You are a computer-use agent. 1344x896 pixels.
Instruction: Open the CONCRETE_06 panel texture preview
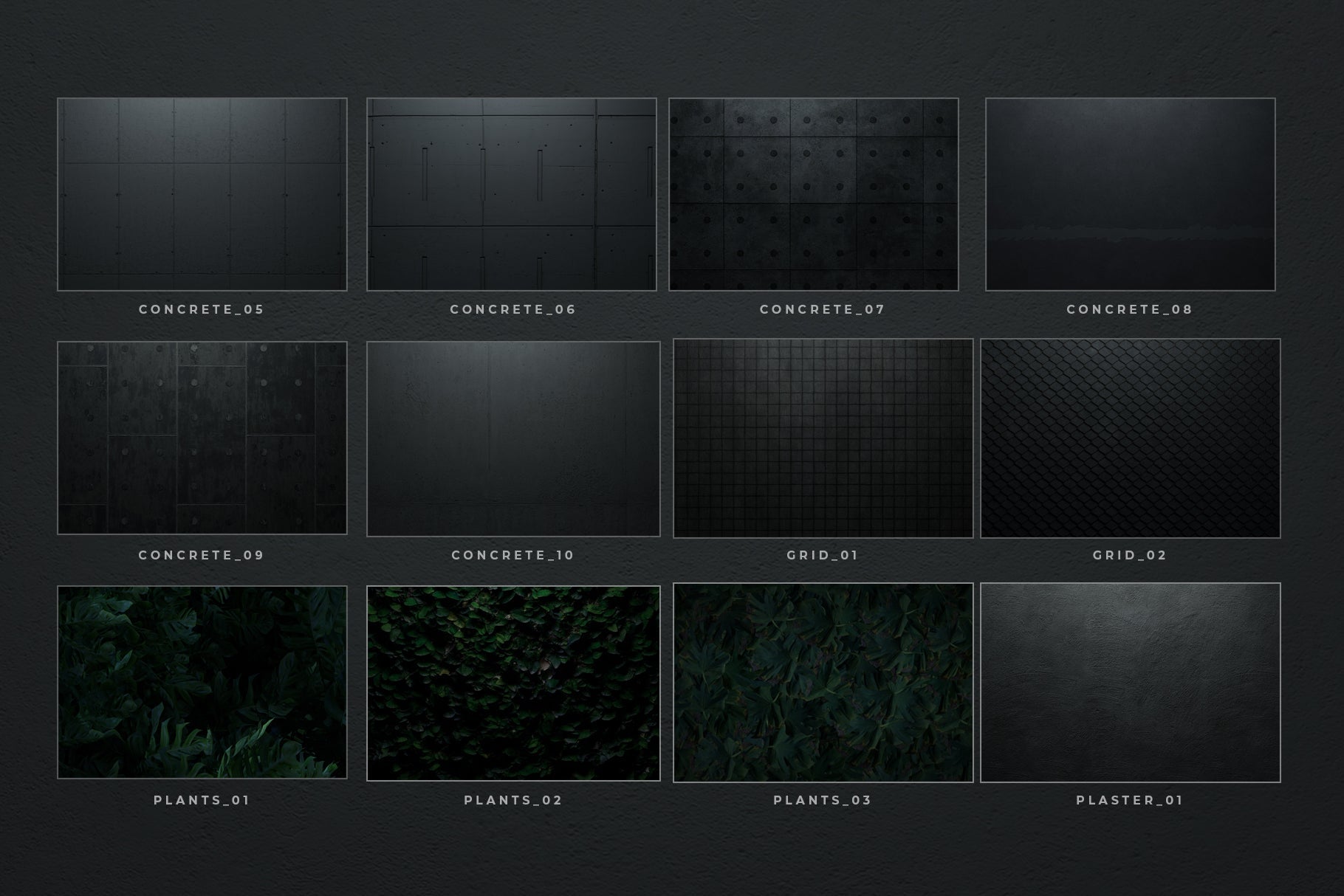point(511,194)
